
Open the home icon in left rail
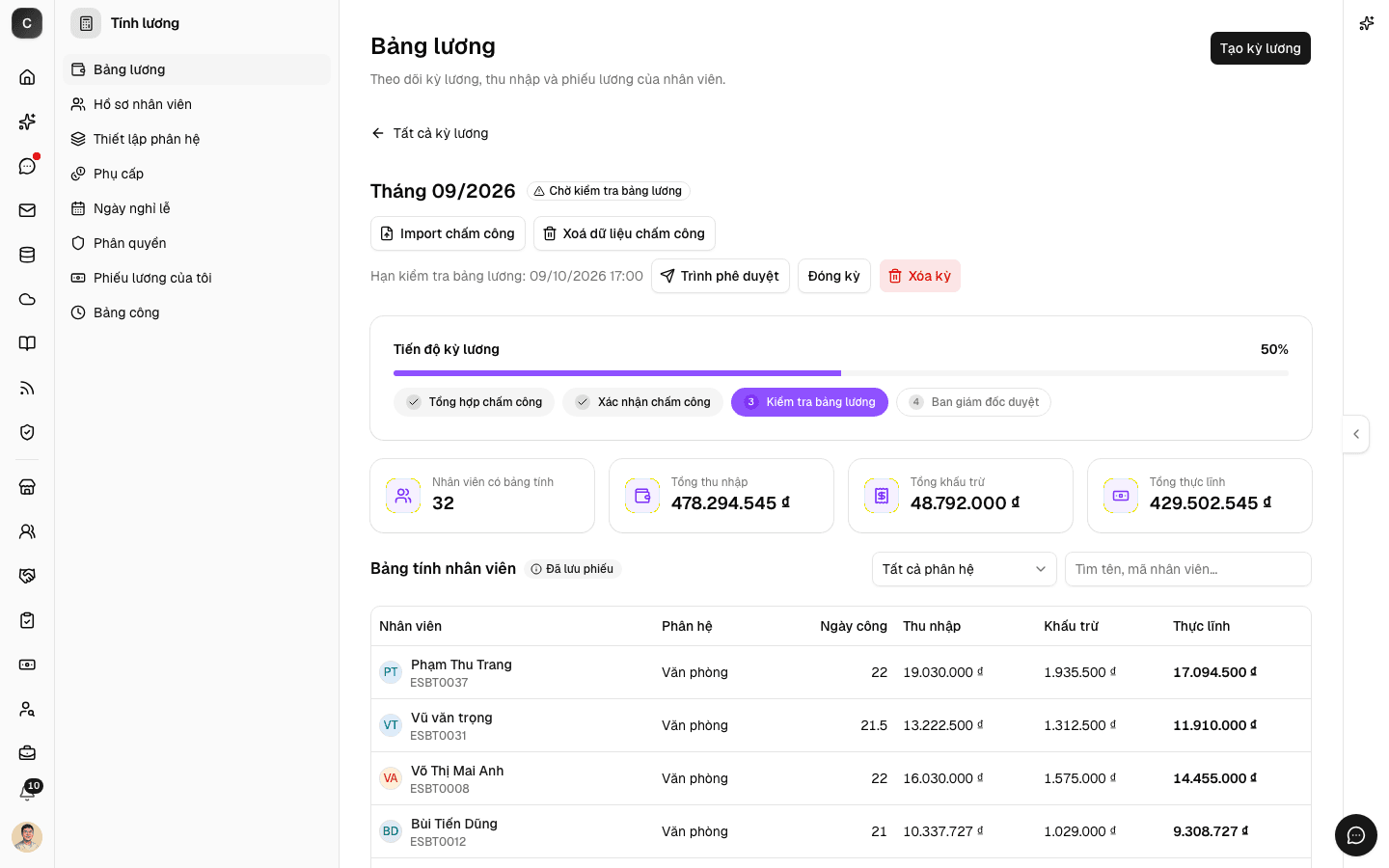[x=27, y=77]
